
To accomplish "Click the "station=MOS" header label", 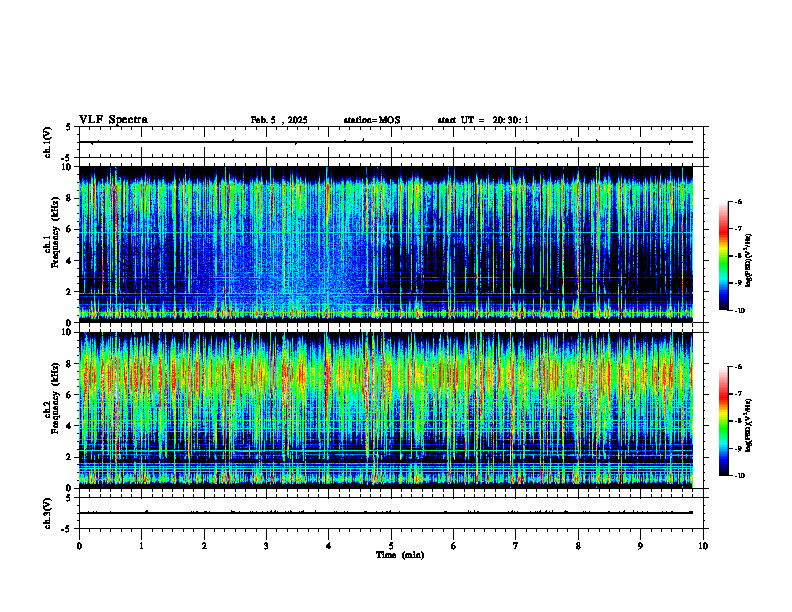I will click(372, 120).
